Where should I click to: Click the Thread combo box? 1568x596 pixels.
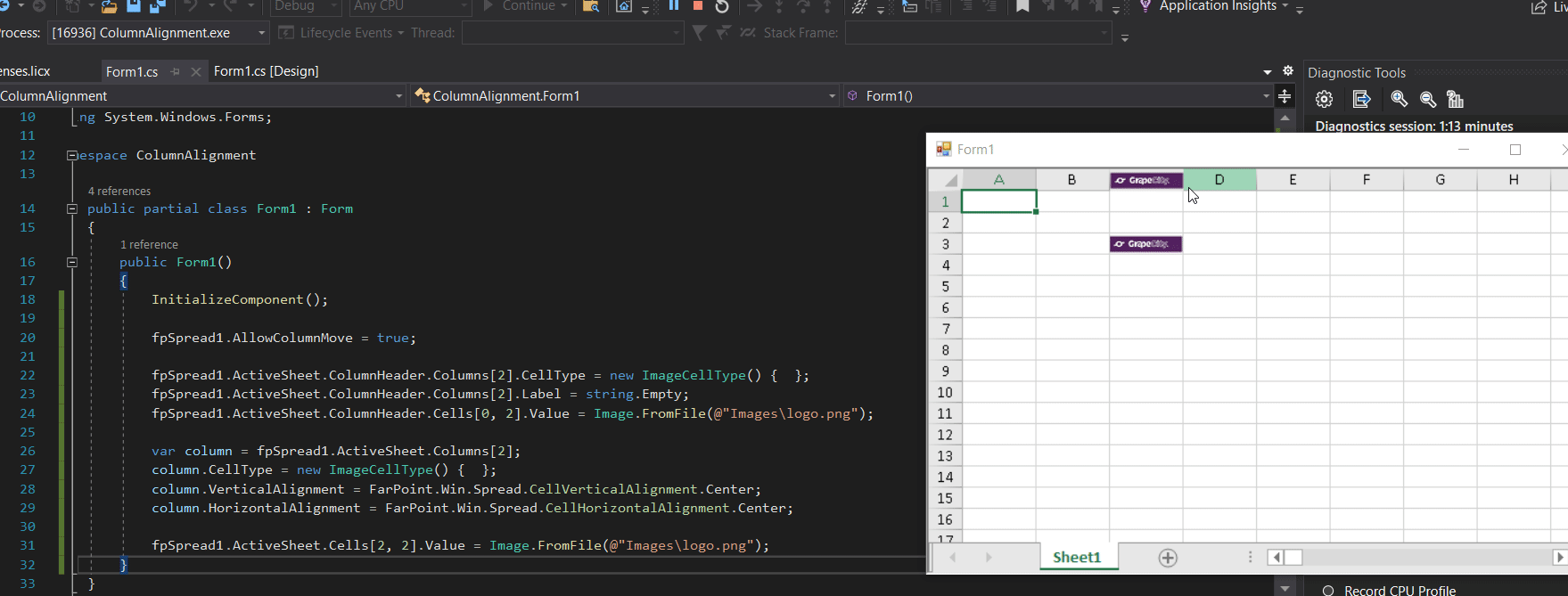click(x=572, y=33)
